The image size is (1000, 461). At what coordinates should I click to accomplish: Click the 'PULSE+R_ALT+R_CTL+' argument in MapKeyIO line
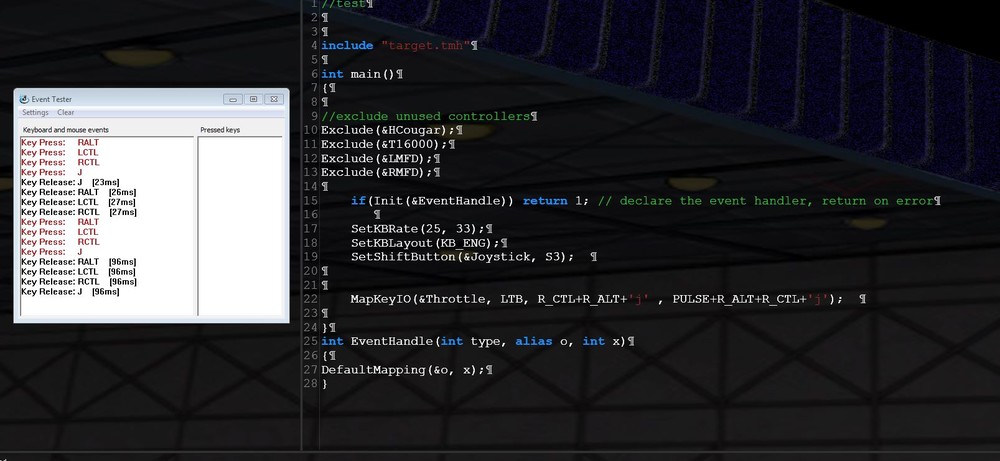pos(739,299)
